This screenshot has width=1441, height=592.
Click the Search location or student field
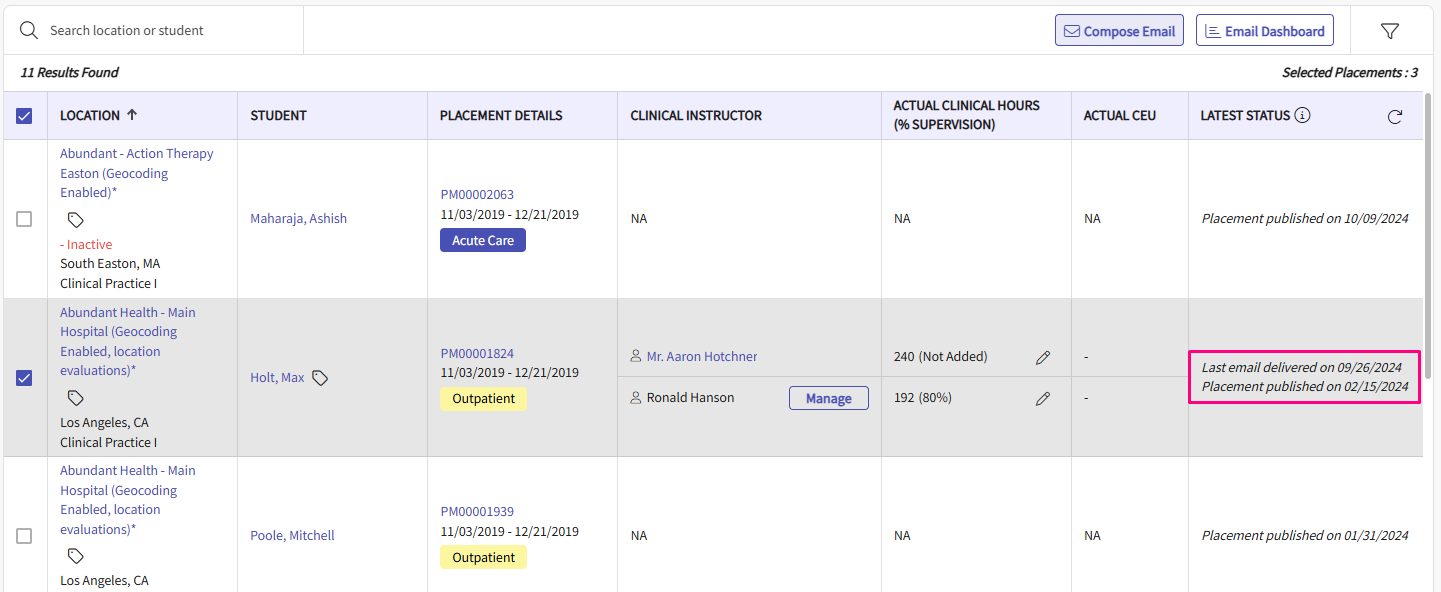[x=170, y=31]
